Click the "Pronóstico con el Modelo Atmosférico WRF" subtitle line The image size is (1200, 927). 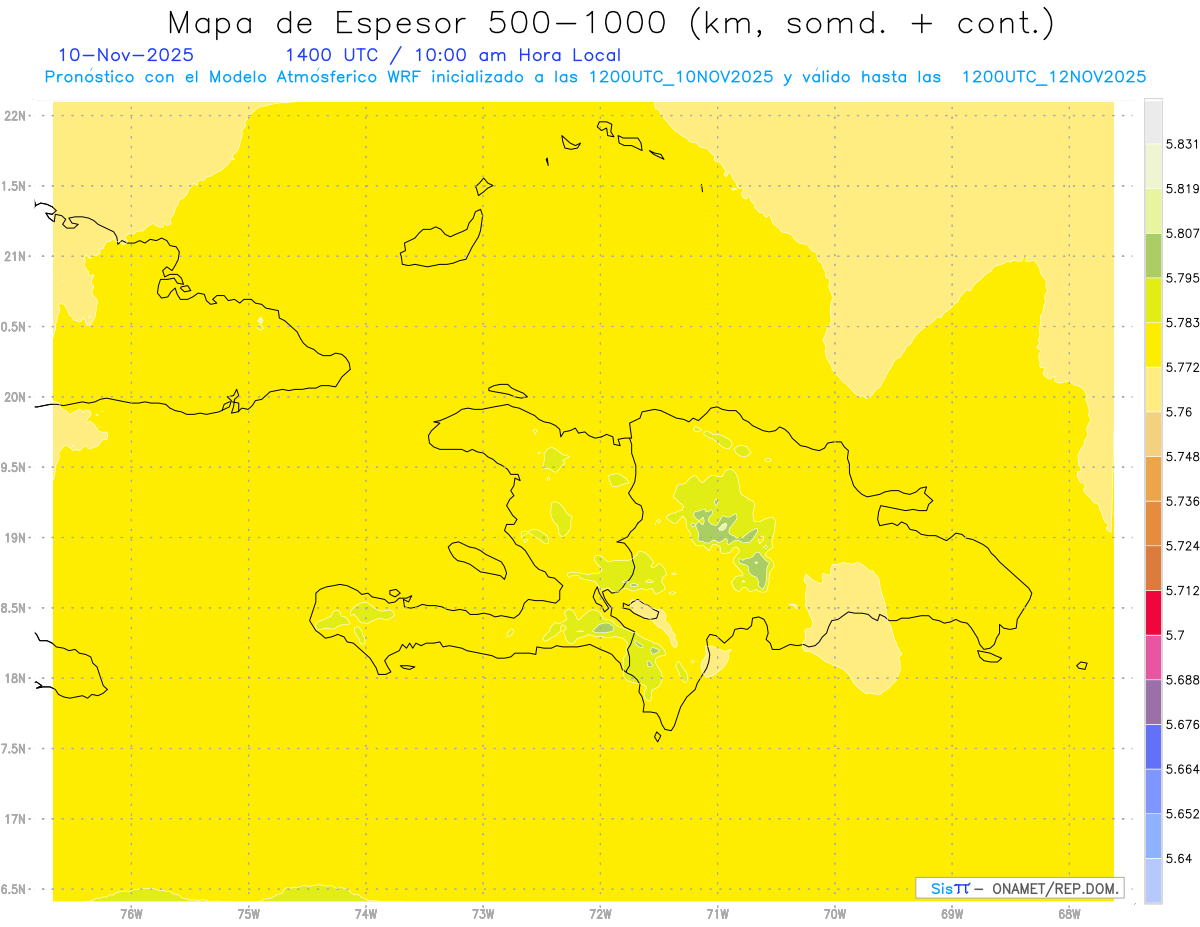(595, 77)
